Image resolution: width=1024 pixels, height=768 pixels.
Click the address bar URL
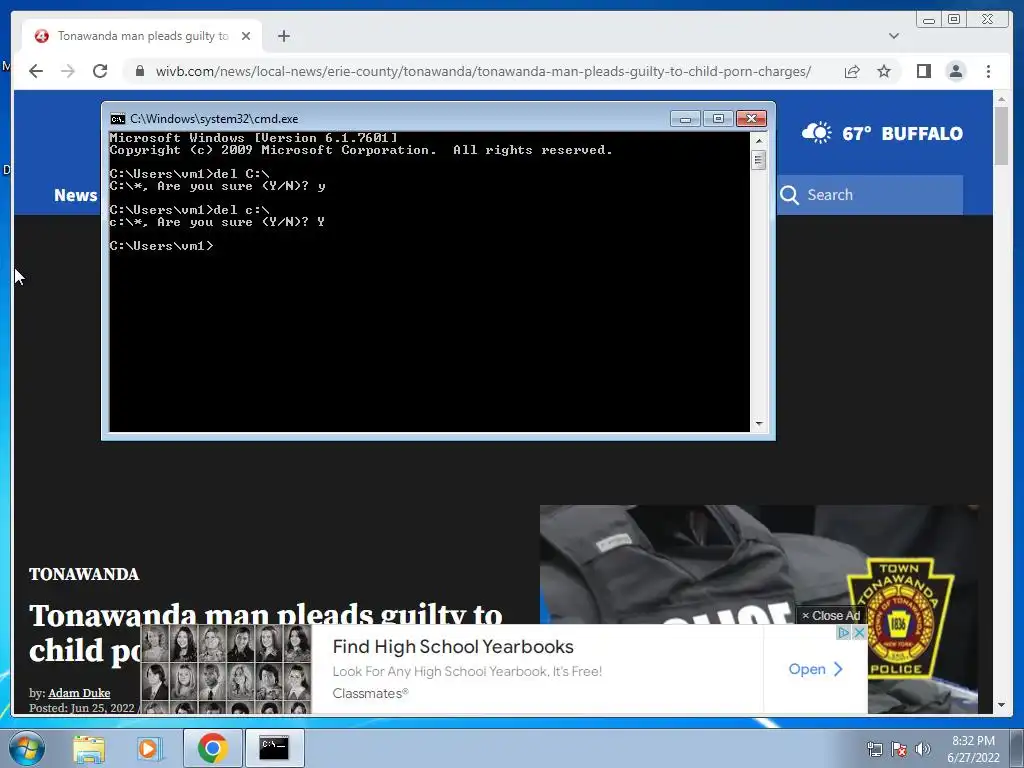483,71
